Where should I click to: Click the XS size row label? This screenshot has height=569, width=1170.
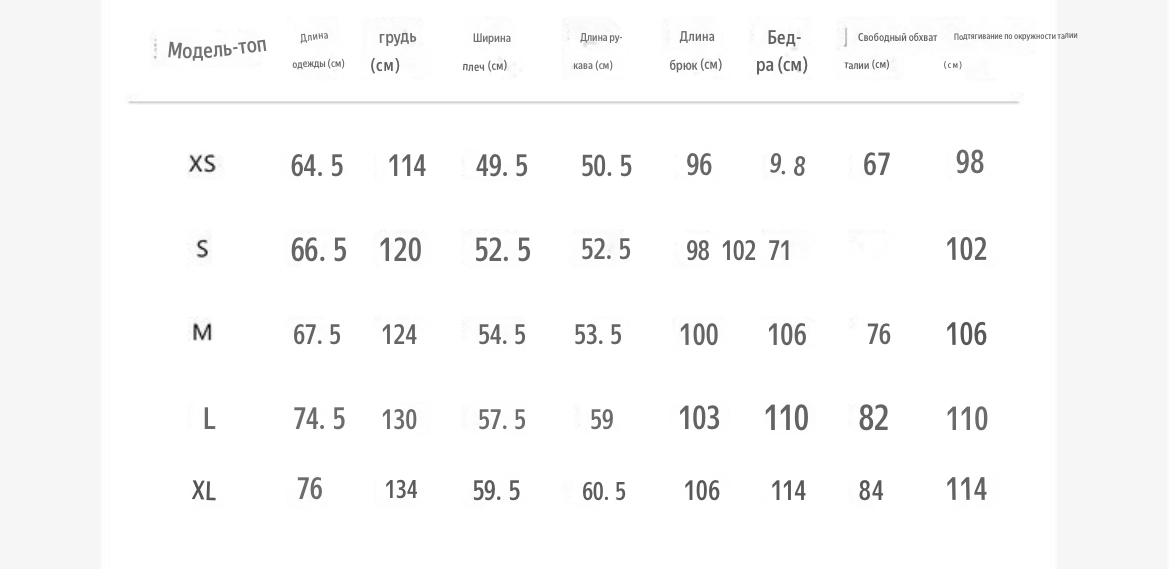click(202, 163)
